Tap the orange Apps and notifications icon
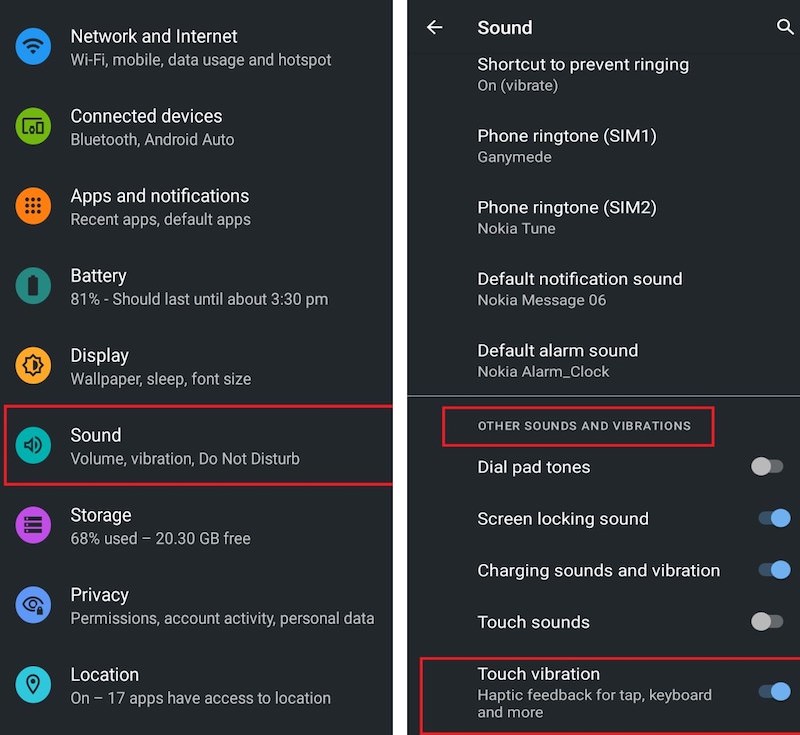 point(33,206)
